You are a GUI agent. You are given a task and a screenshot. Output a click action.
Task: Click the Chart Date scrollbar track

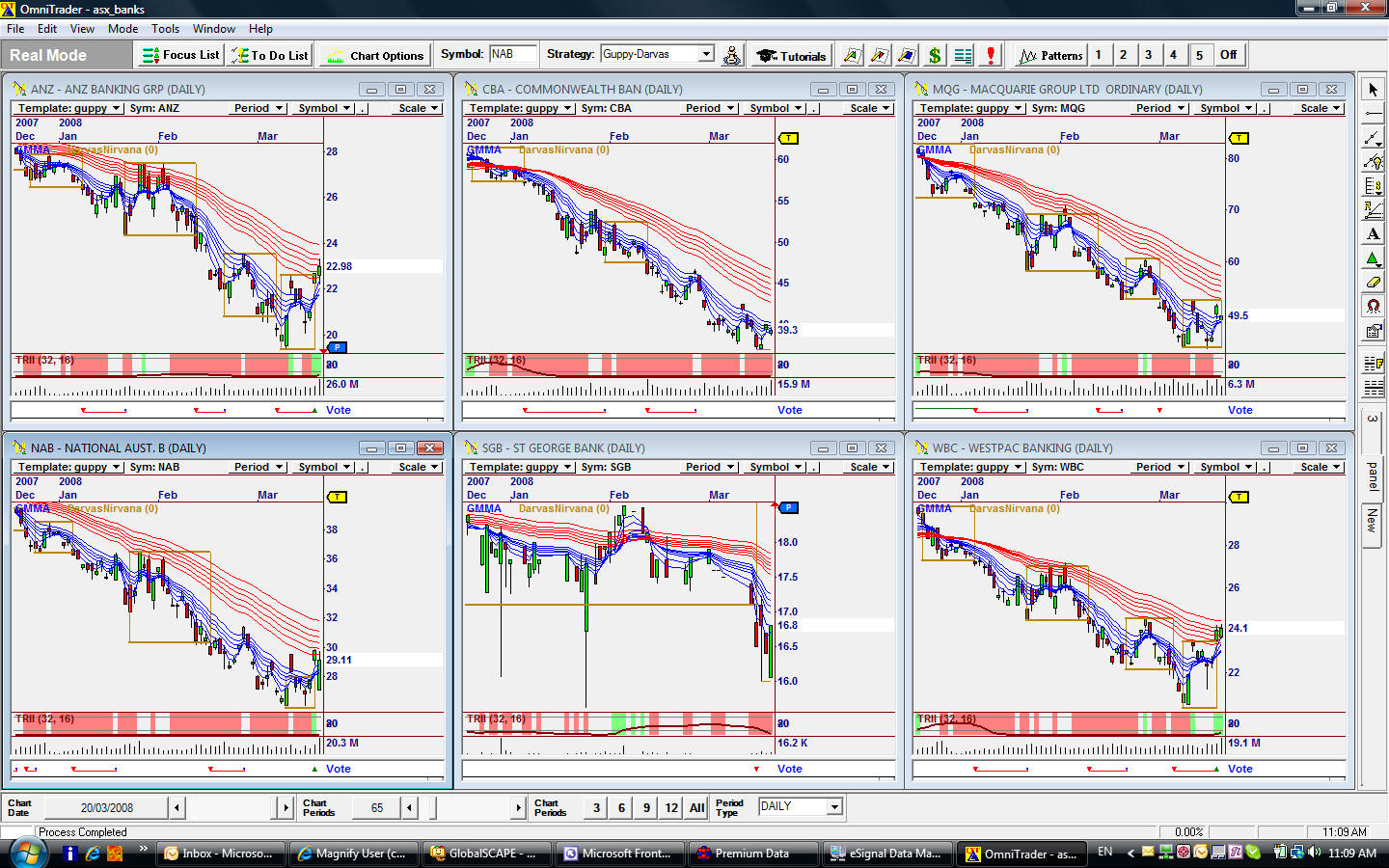(231, 807)
